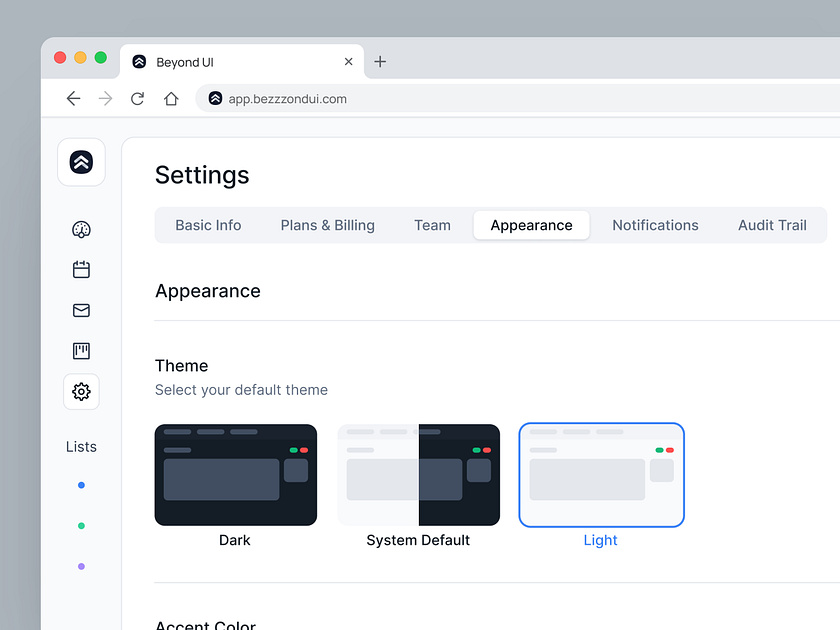840x630 pixels.
Task: Open a new browser tab with plus
Action: click(x=380, y=62)
